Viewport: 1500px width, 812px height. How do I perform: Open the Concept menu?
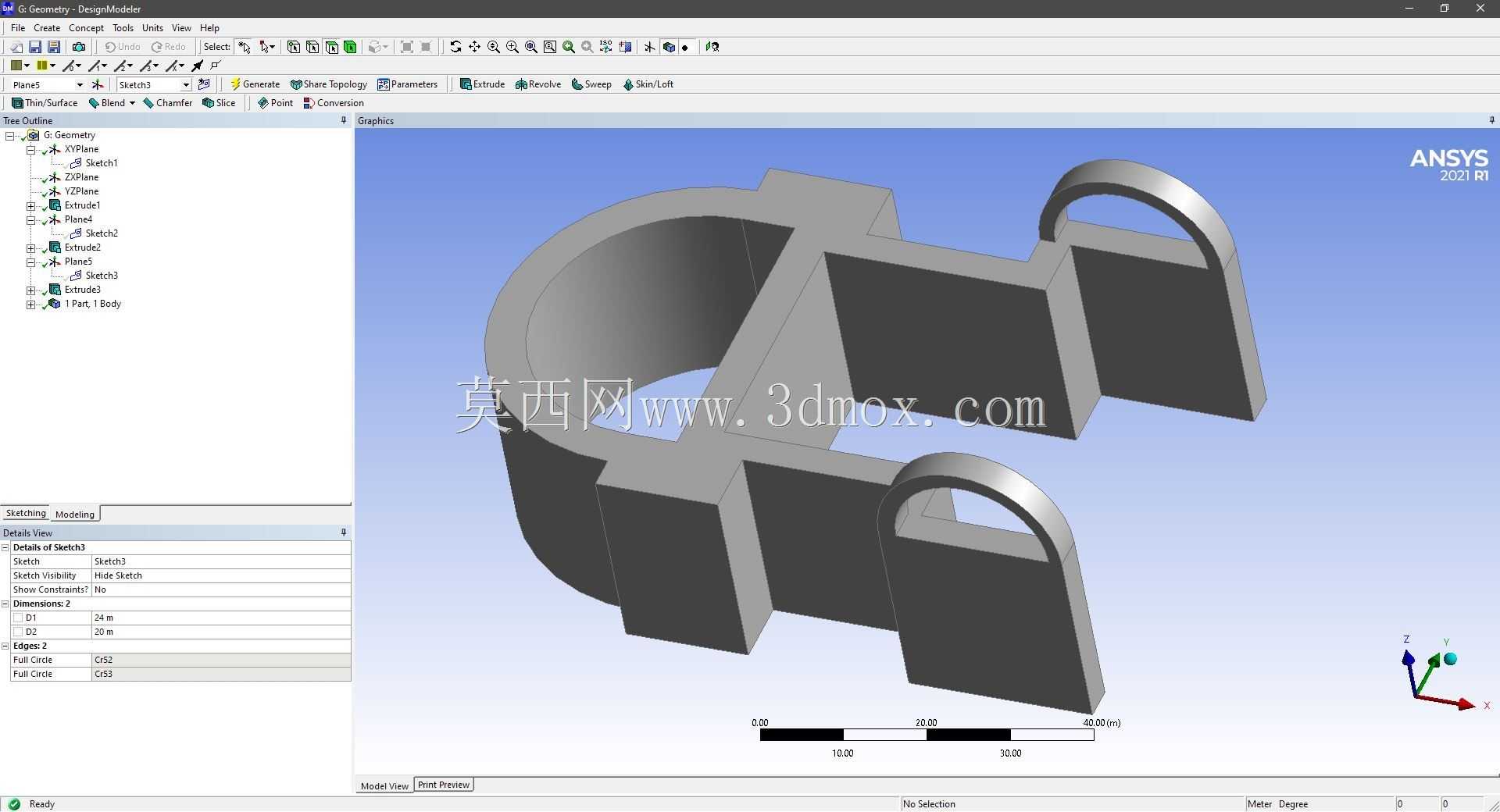86,27
